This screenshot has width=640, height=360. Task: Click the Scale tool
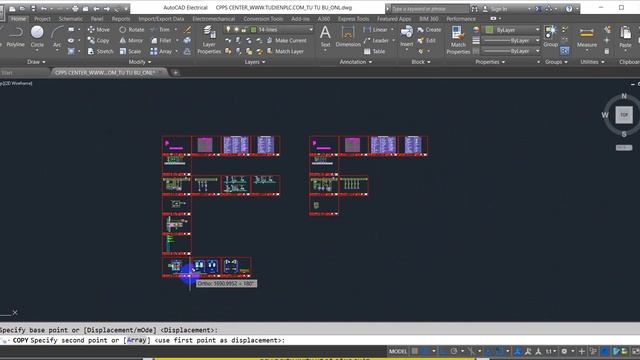(x=130, y=51)
